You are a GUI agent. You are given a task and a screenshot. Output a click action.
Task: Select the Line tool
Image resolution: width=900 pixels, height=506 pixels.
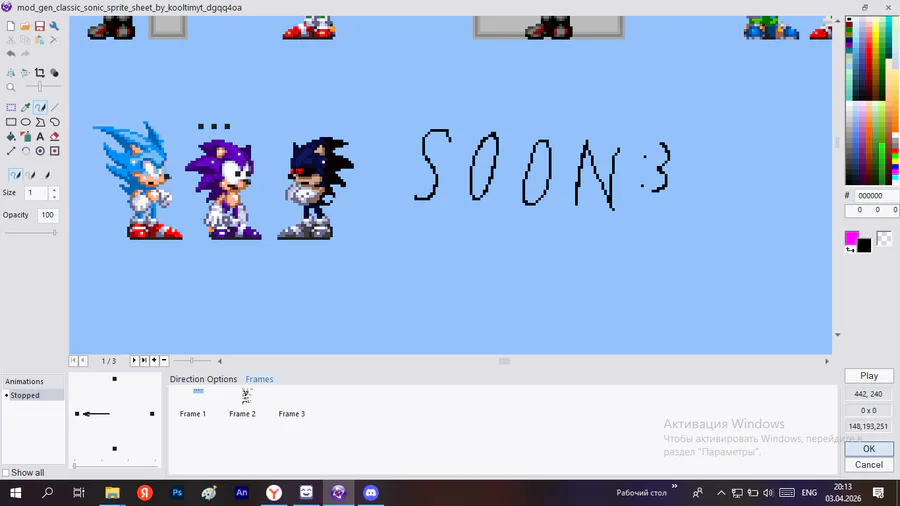click(54, 107)
